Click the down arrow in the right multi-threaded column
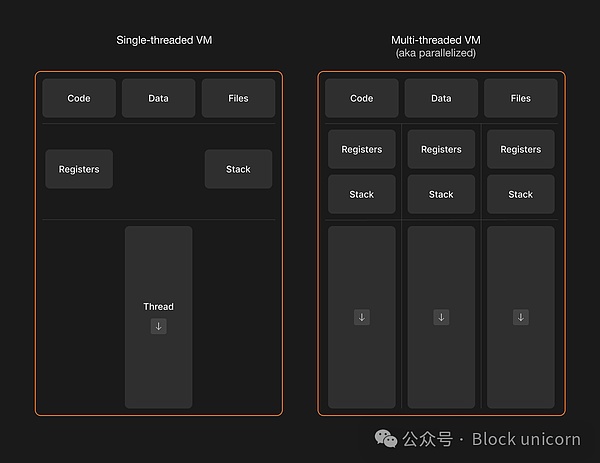This screenshot has width=600, height=463. [521, 317]
